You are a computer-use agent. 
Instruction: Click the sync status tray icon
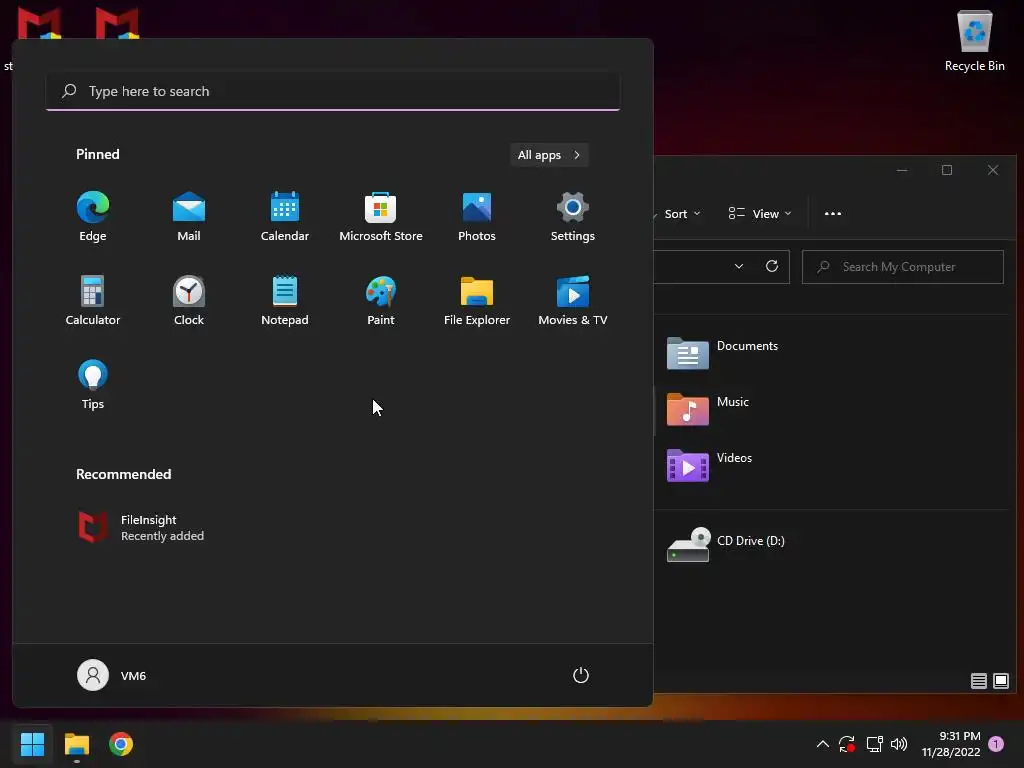point(847,744)
